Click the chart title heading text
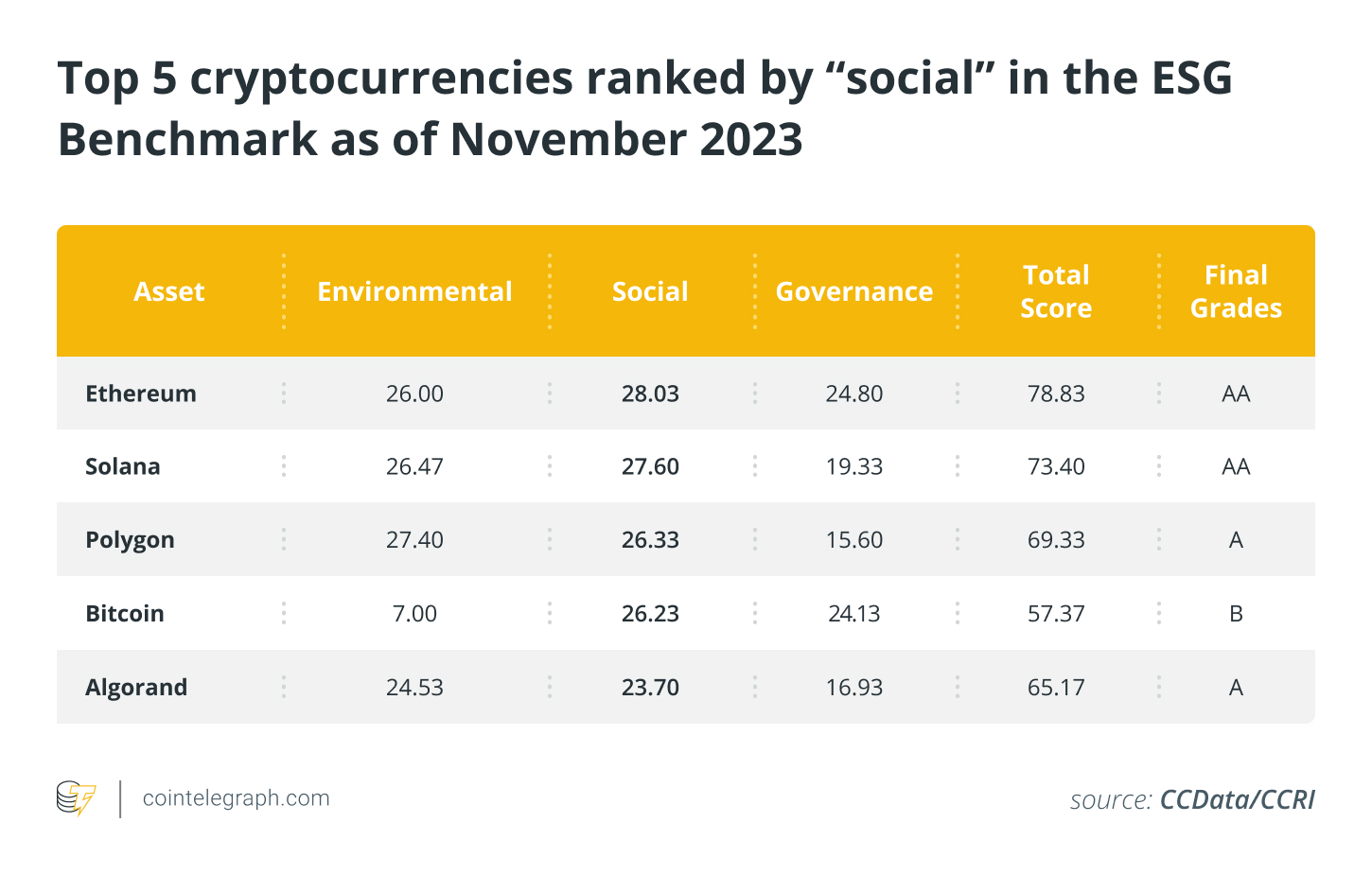The image size is (1372, 875). (645, 108)
